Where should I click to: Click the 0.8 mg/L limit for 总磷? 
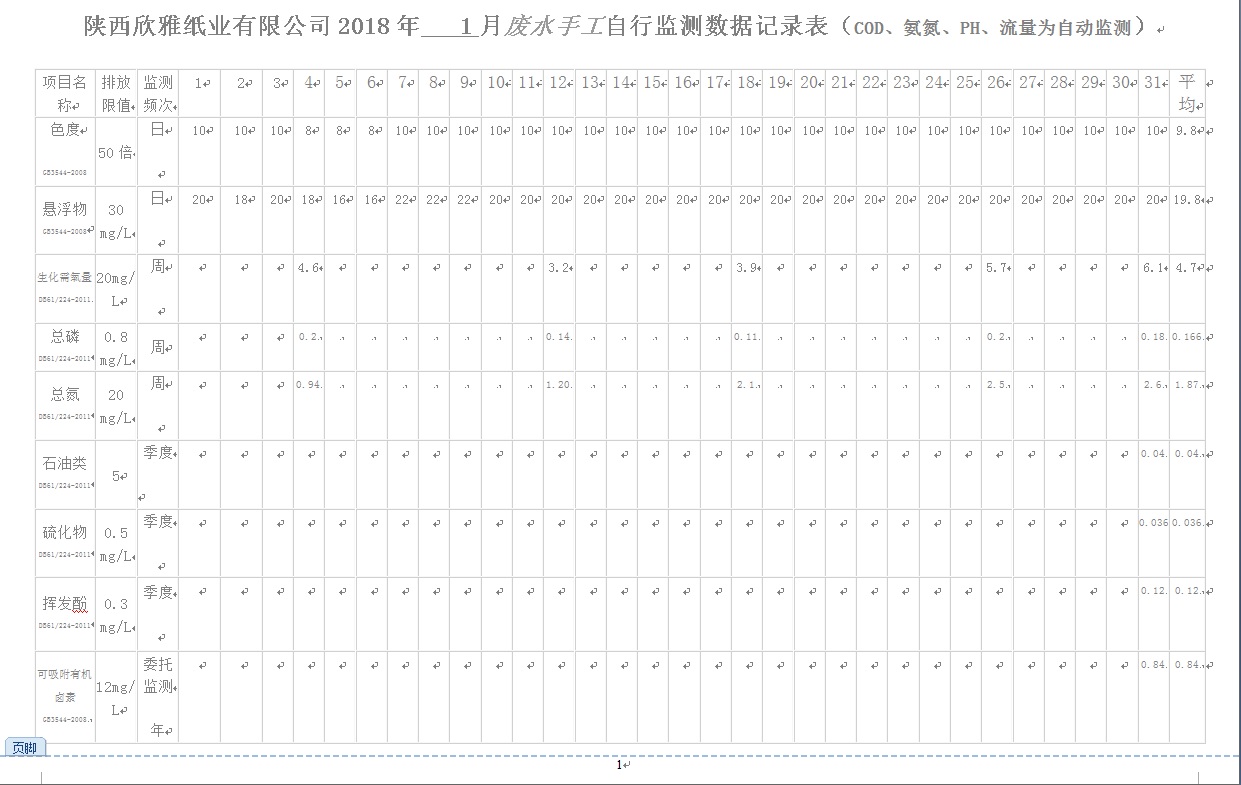pyautogui.click(x=116, y=348)
